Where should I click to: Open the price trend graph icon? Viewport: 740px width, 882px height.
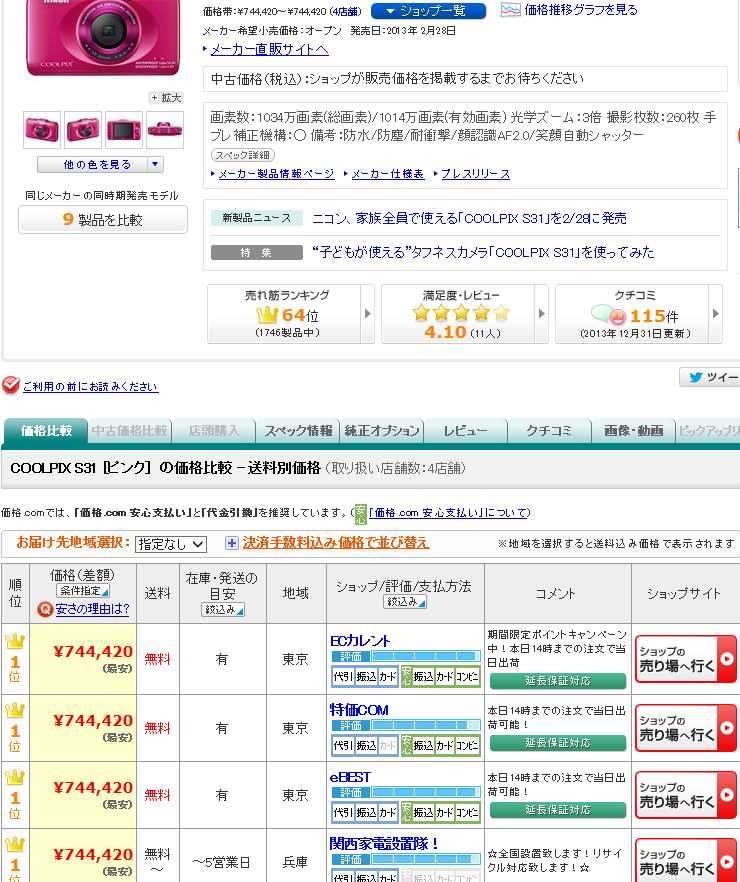click(x=511, y=10)
